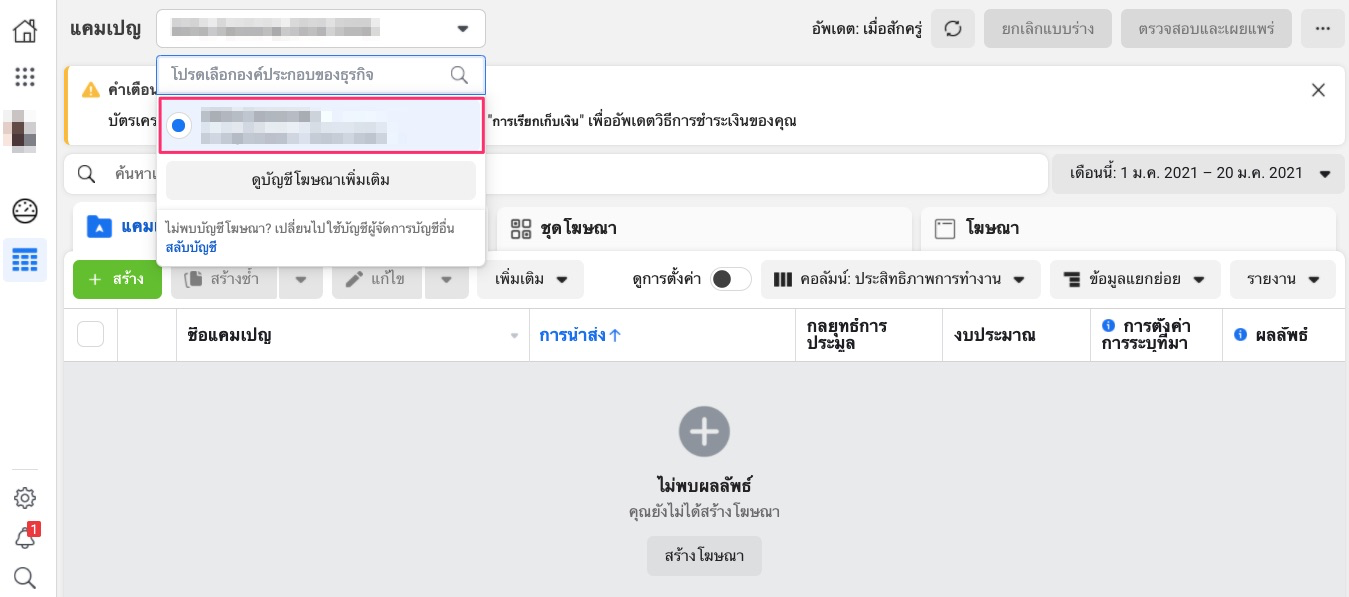Click the green สร้าง button
The width and height of the screenshot is (1349, 597).
click(117, 279)
